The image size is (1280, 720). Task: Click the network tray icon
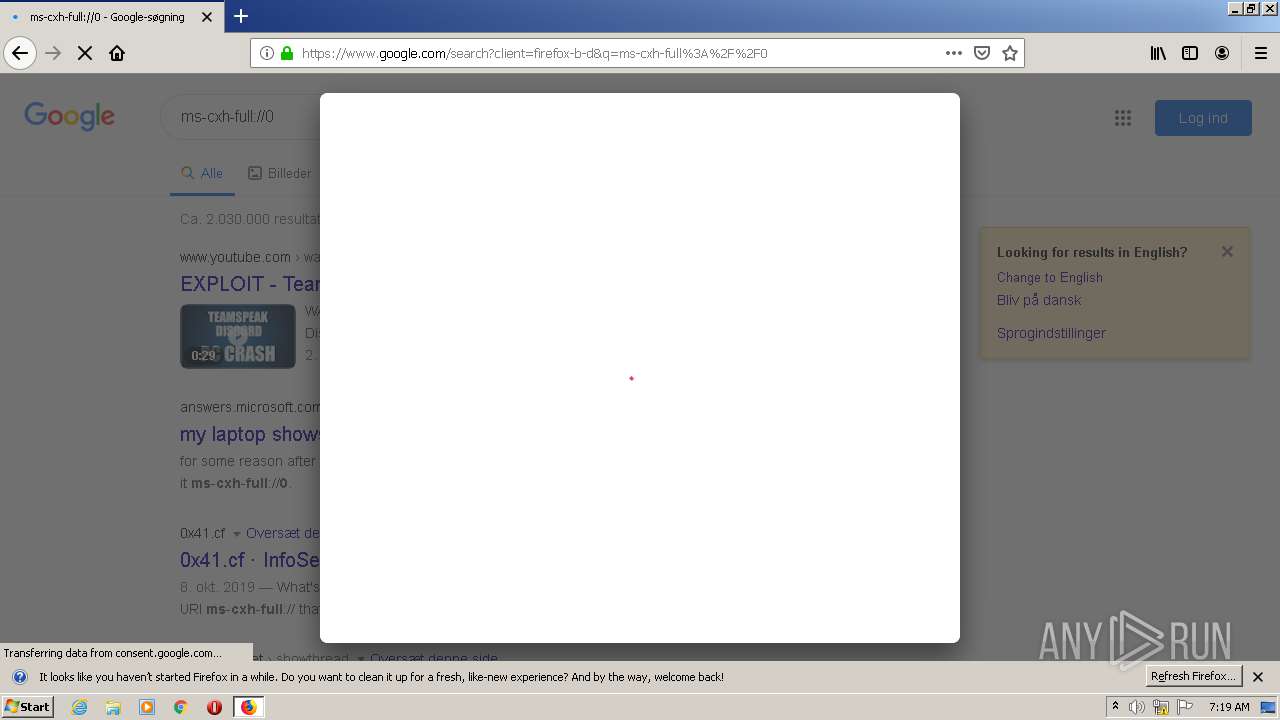[x=1161, y=707]
